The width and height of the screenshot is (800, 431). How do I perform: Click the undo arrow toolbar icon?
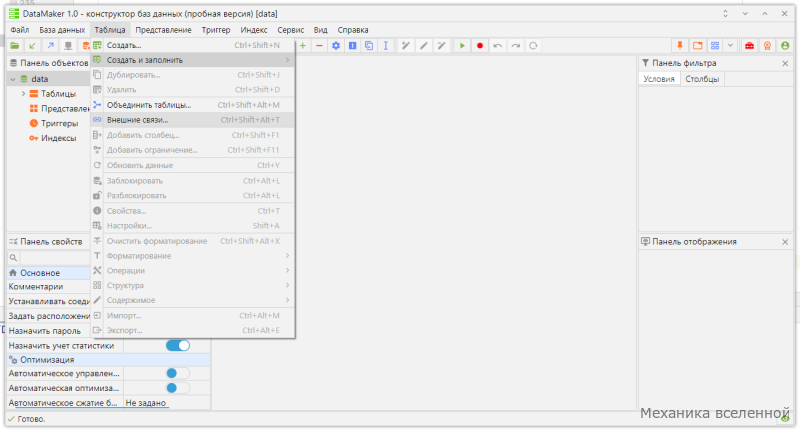point(497,46)
